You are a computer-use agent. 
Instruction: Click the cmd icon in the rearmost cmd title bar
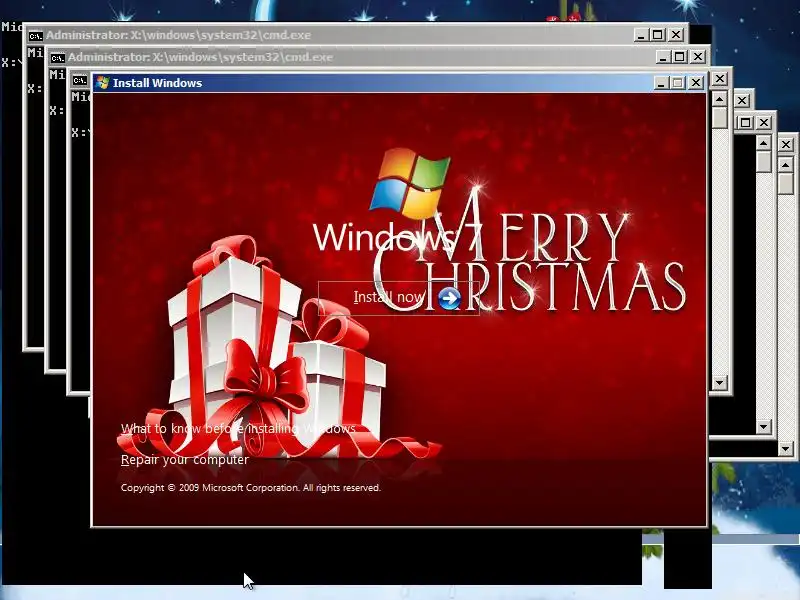[35, 36]
